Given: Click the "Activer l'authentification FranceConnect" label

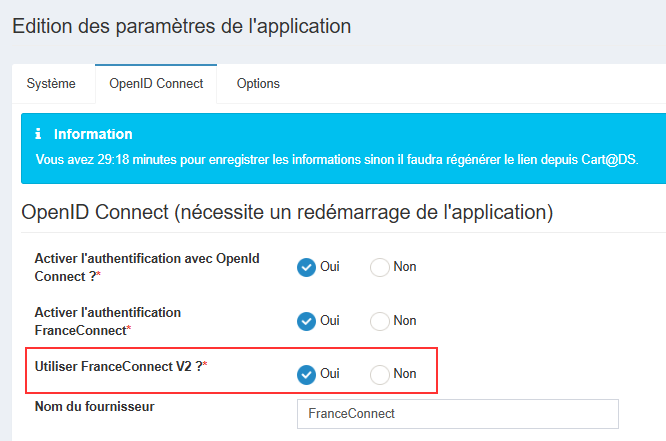Looking at the screenshot, I should pos(108,320).
